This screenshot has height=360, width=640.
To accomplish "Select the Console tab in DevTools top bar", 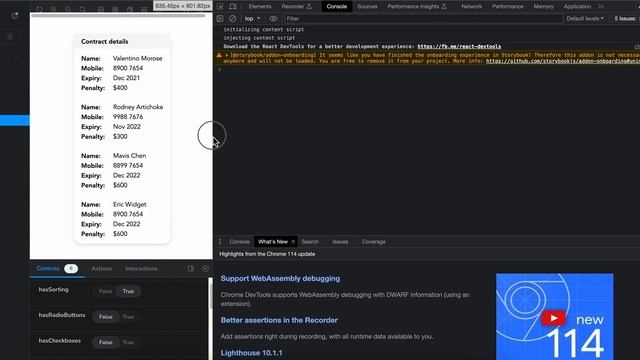I will click(x=337, y=7).
